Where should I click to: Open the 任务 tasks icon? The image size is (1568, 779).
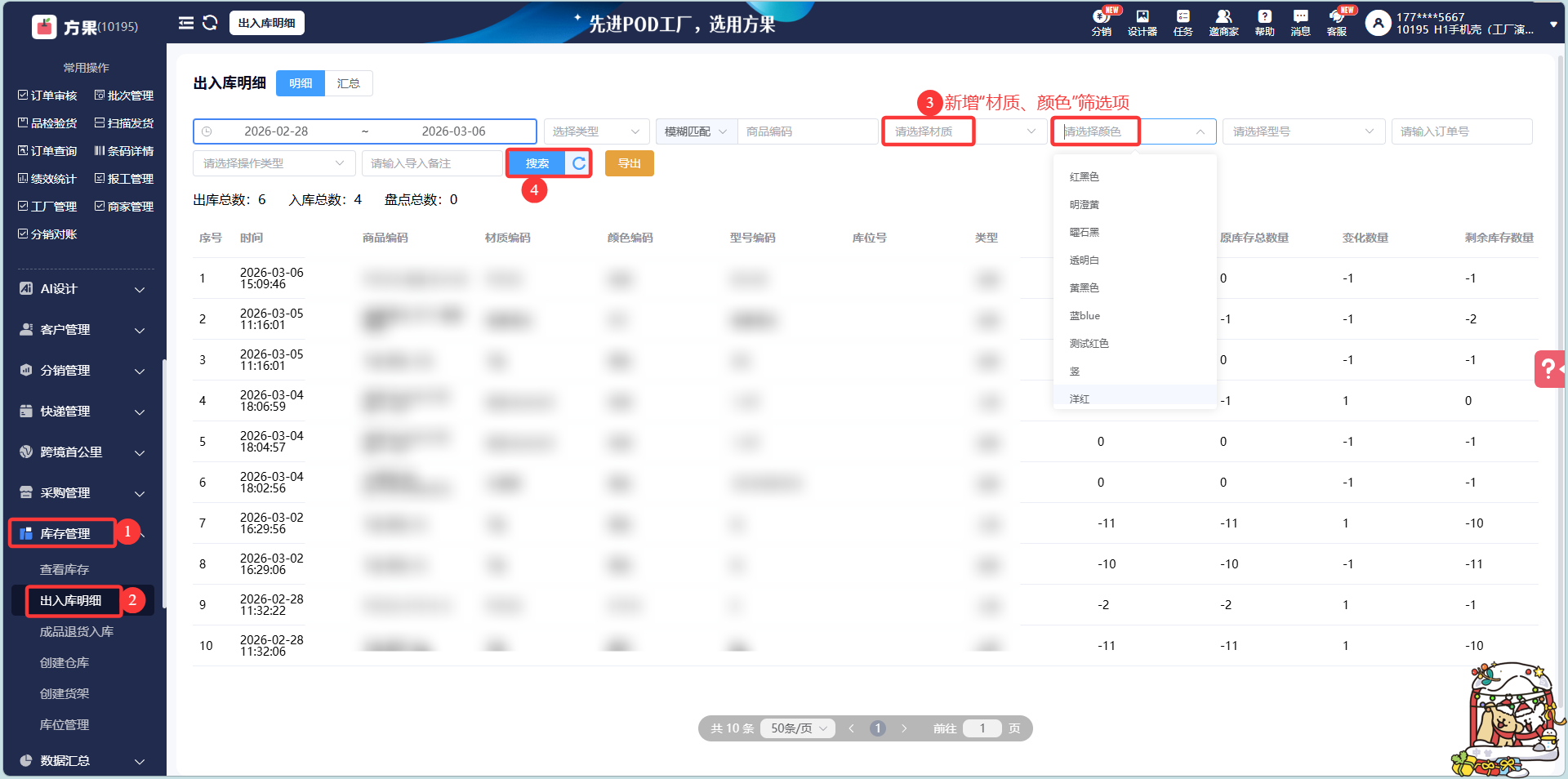[x=1183, y=23]
